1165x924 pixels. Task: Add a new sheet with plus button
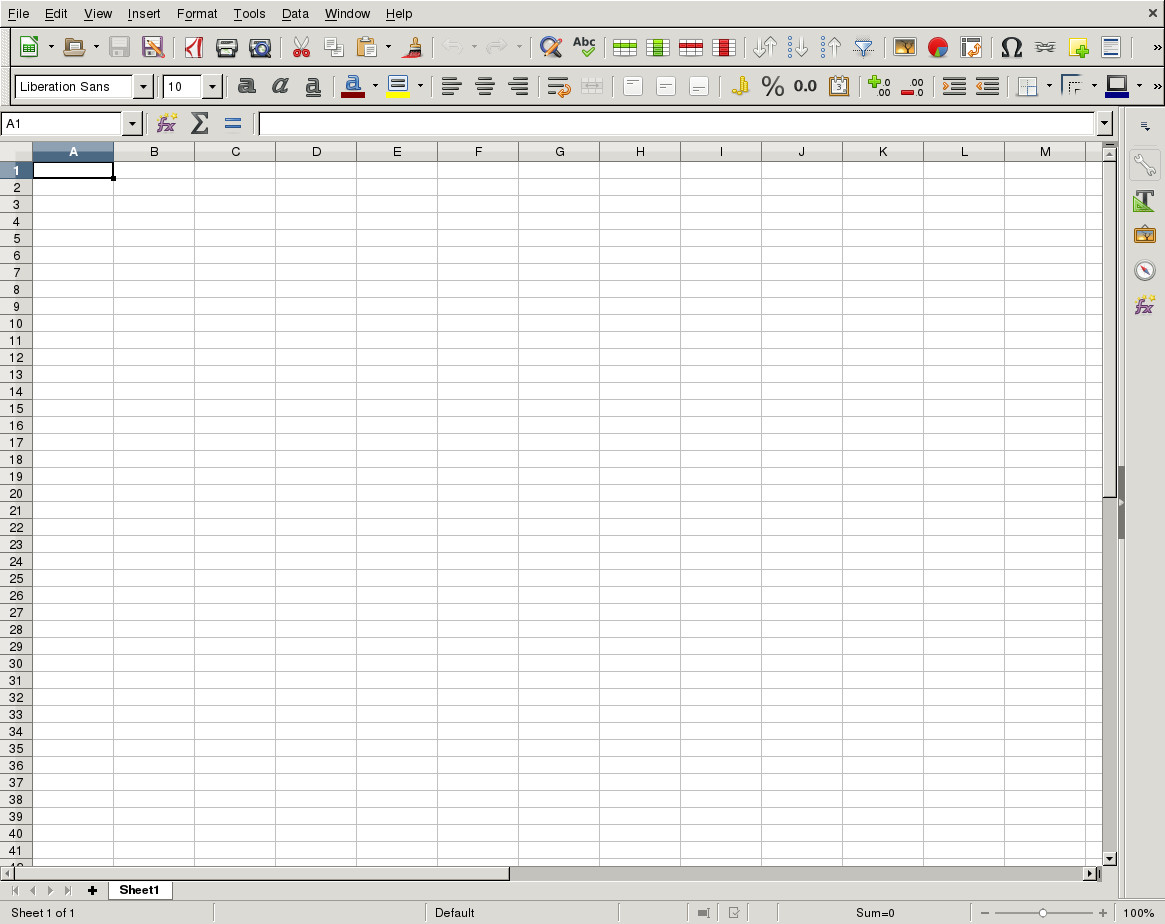tap(92, 890)
